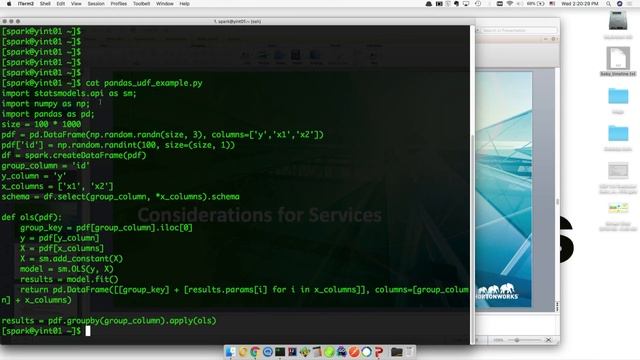
Task: Click 'X = sm.add_constant(X)' line
Action: (71, 258)
